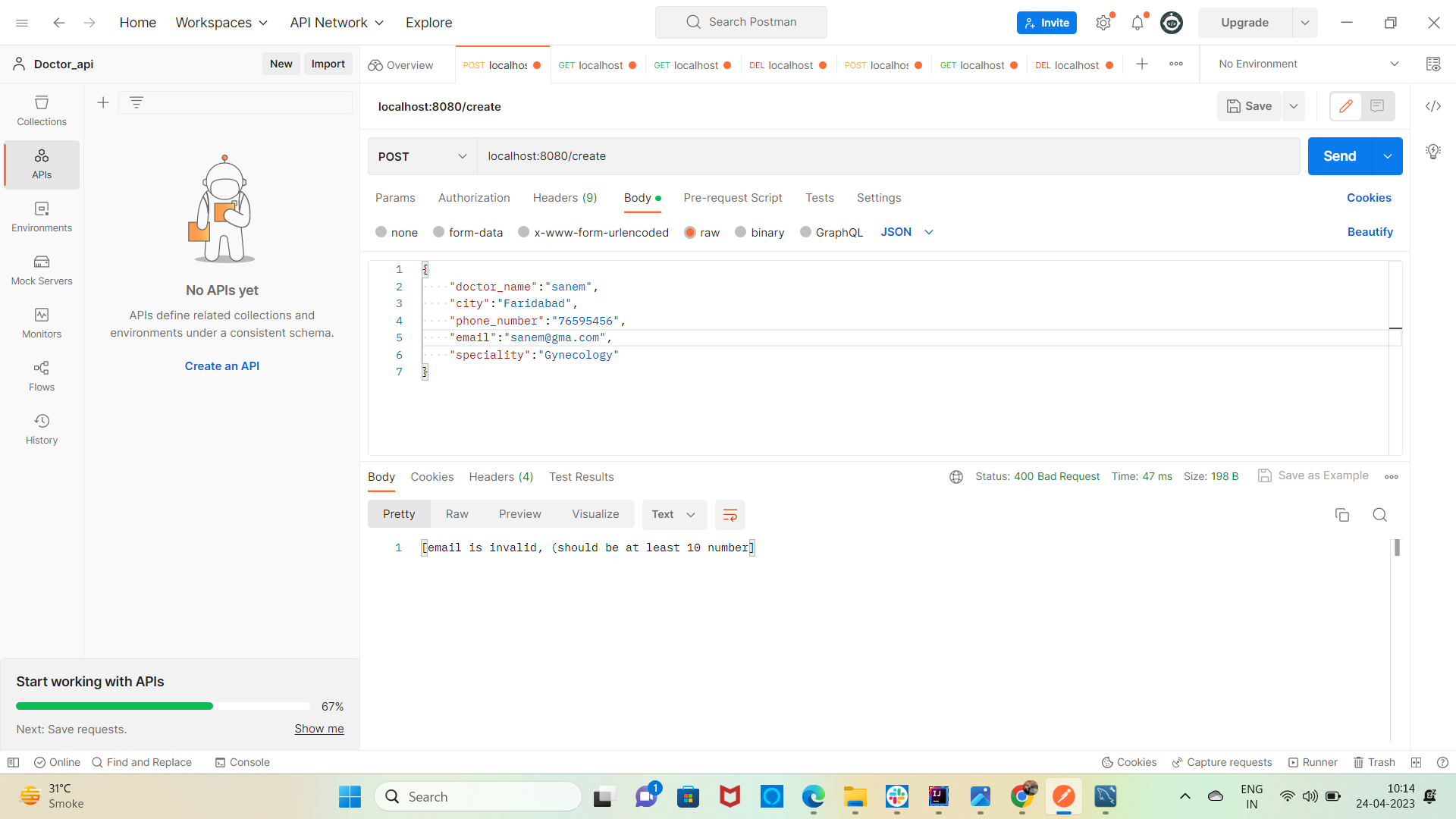Add a new request tab with plus icon
The image size is (1456, 819).
[1142, 64]
